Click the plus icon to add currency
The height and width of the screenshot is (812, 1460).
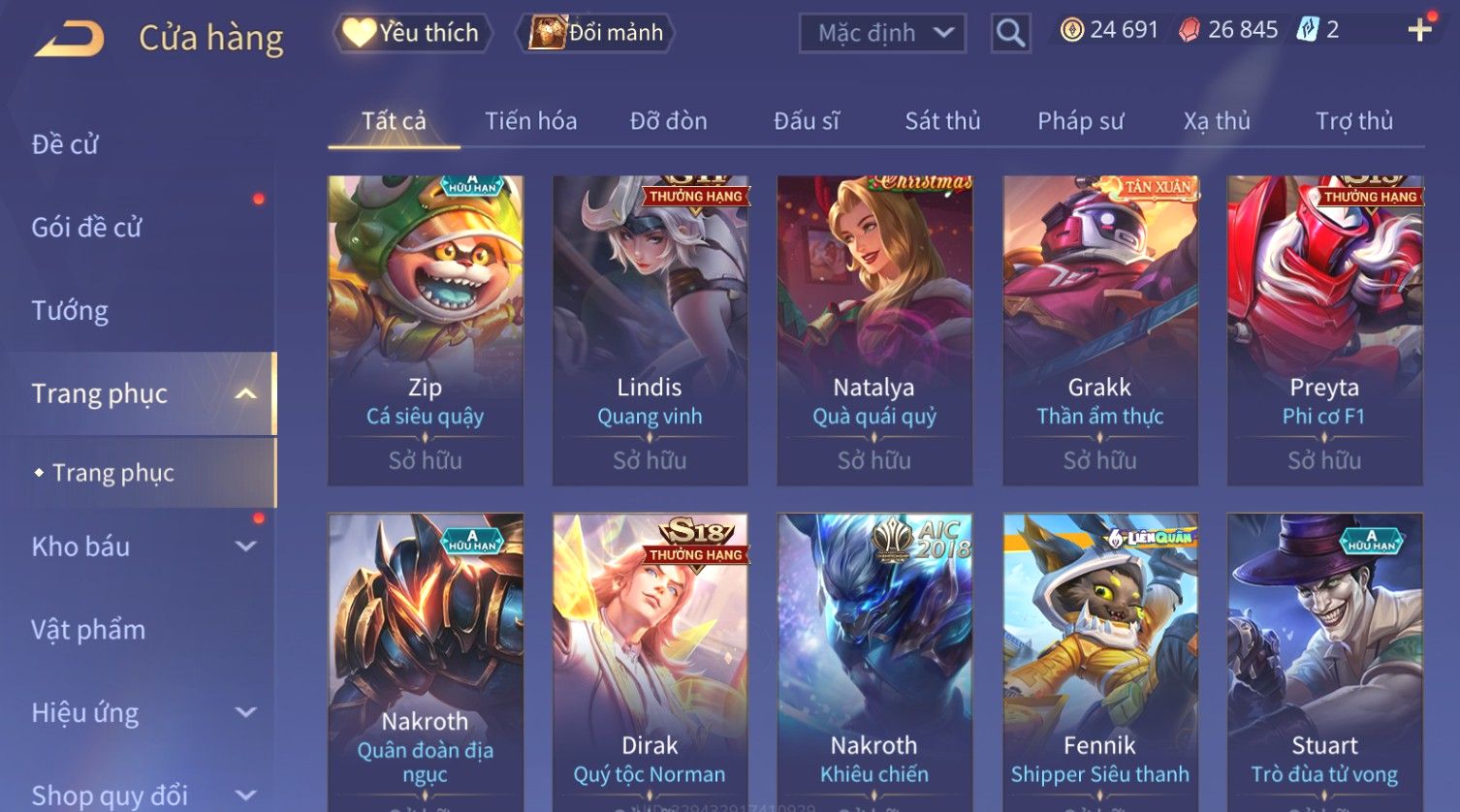1420,30
